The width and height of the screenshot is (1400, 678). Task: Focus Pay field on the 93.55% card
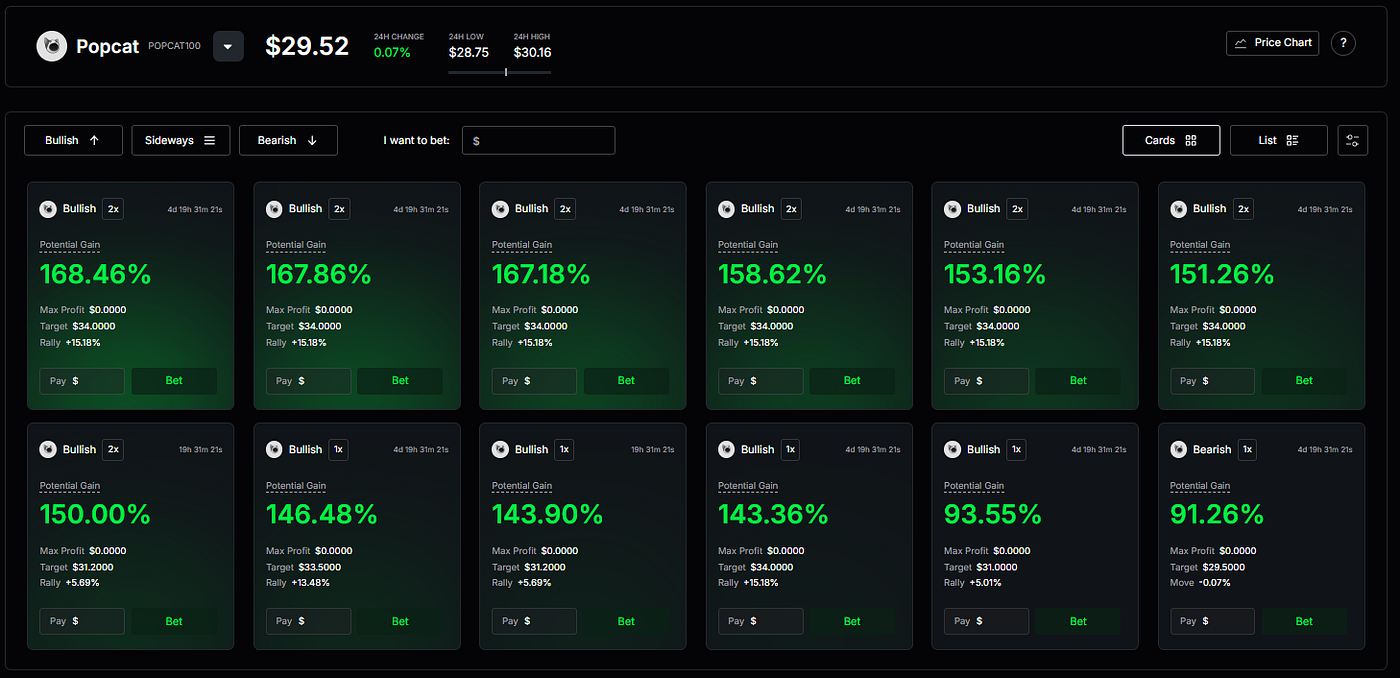[986, 621]
